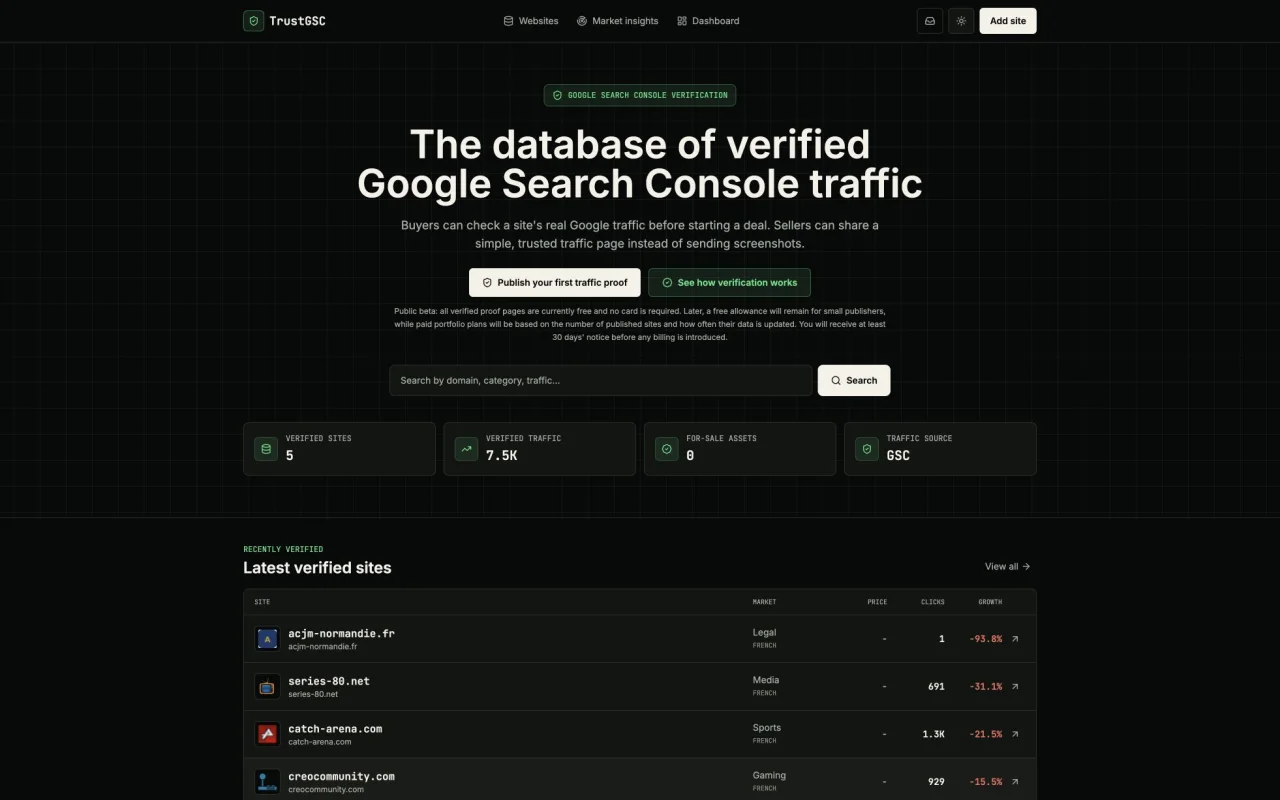Click the Verified Sites database icon
The height and width of the screenshot is (800, 1280).
266,449
